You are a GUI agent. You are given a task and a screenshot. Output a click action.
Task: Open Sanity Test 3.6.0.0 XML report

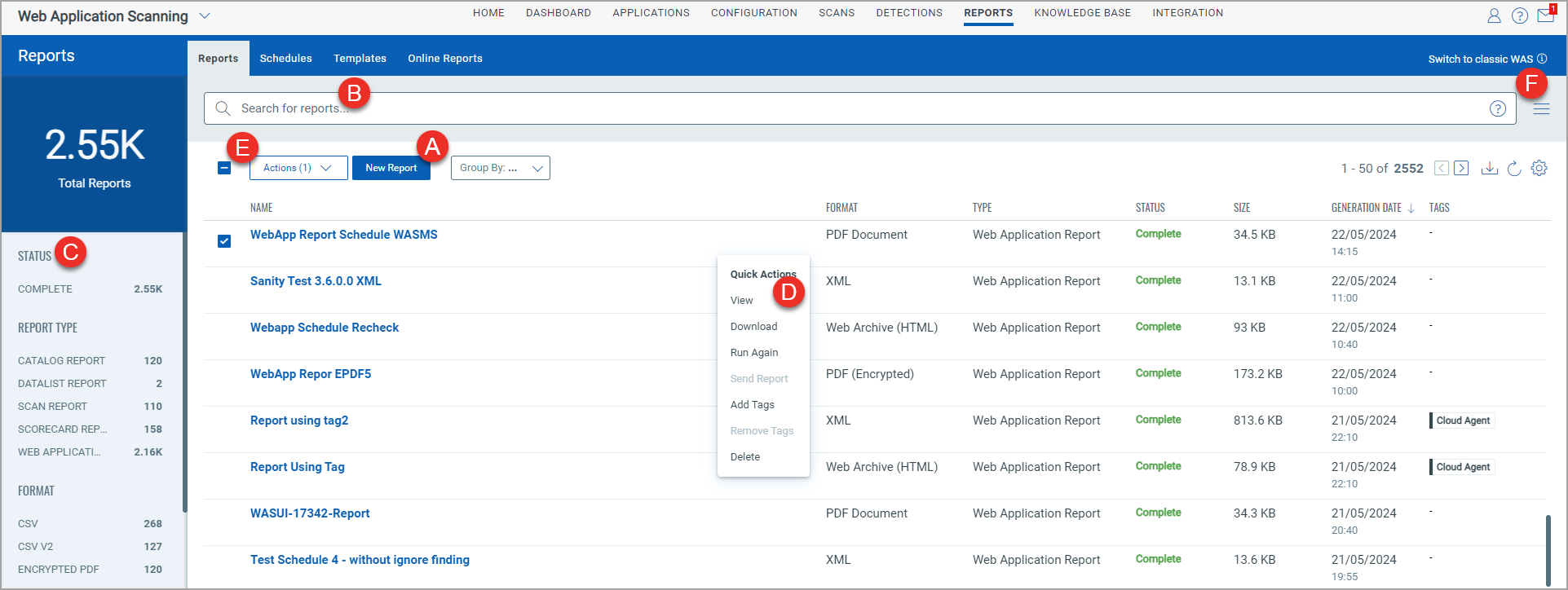tap(316, 281)
